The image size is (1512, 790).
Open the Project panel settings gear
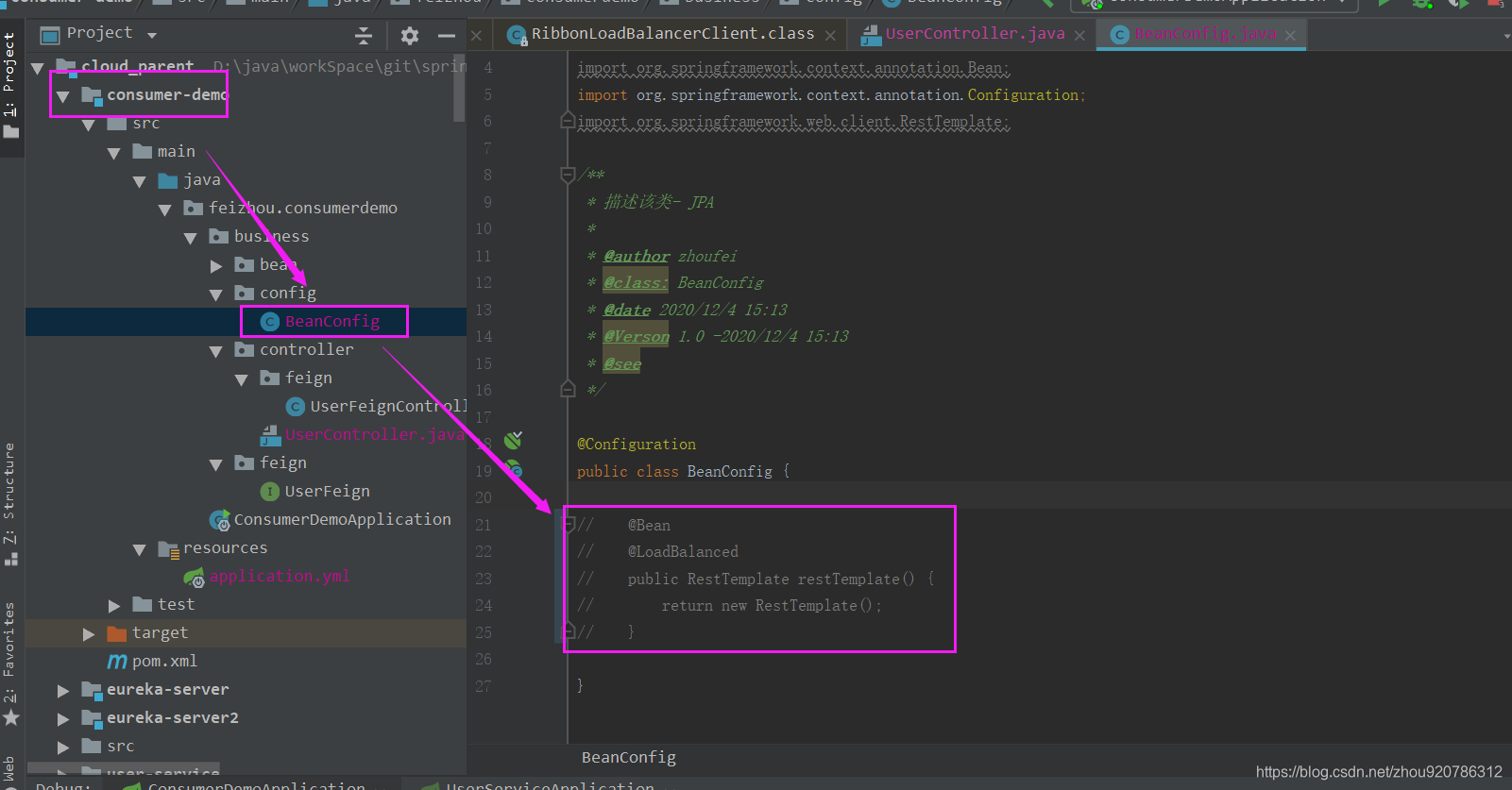[x=409, y=36]
